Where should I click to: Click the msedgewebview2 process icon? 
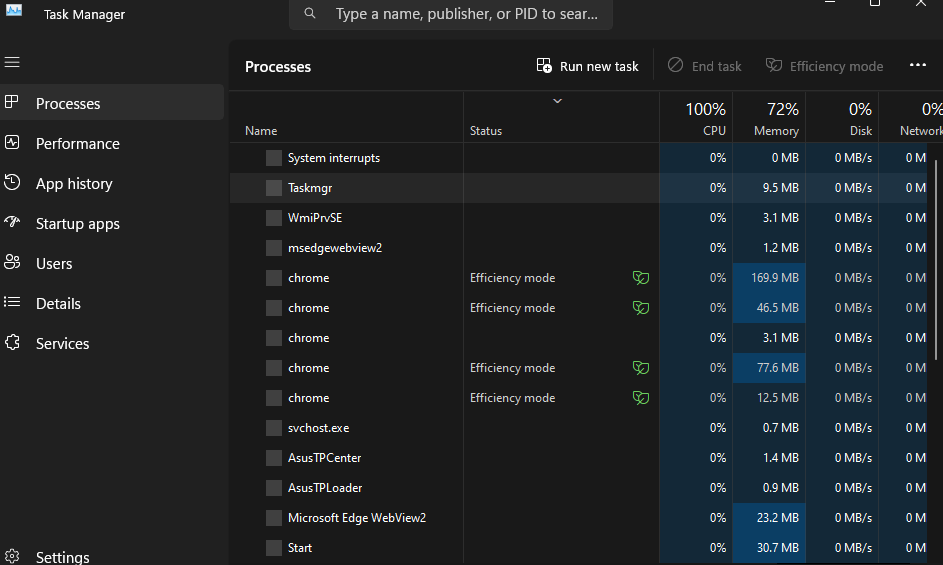click(274, 248)
